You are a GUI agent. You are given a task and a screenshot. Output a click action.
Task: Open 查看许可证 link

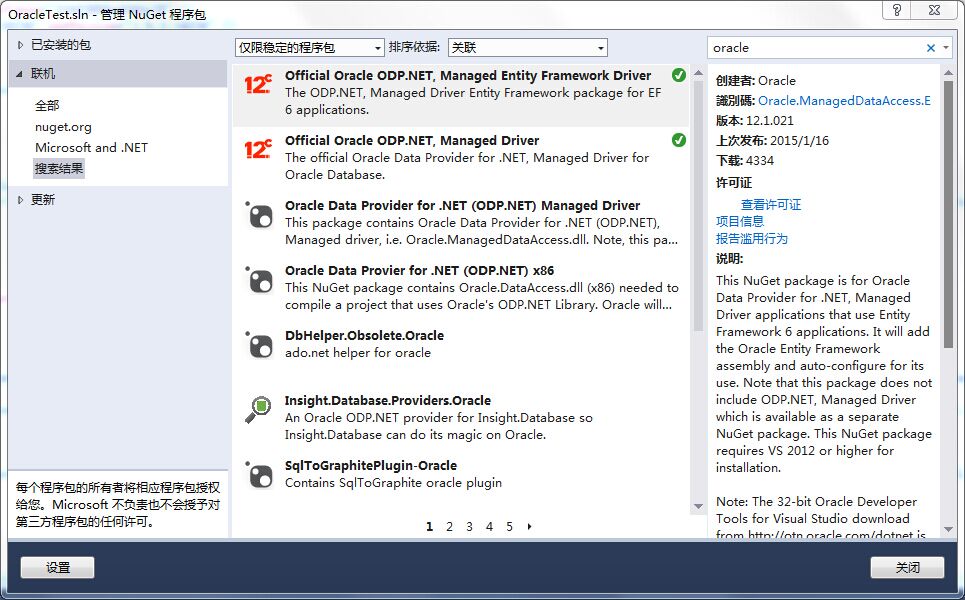[x=771, y=205]
